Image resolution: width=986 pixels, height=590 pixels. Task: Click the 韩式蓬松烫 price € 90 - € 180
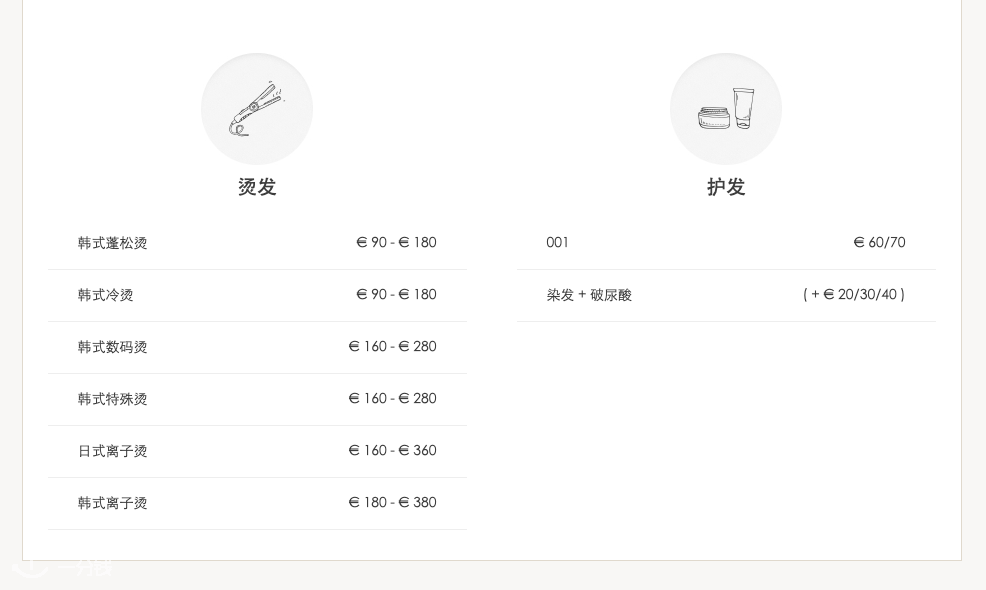396,242
